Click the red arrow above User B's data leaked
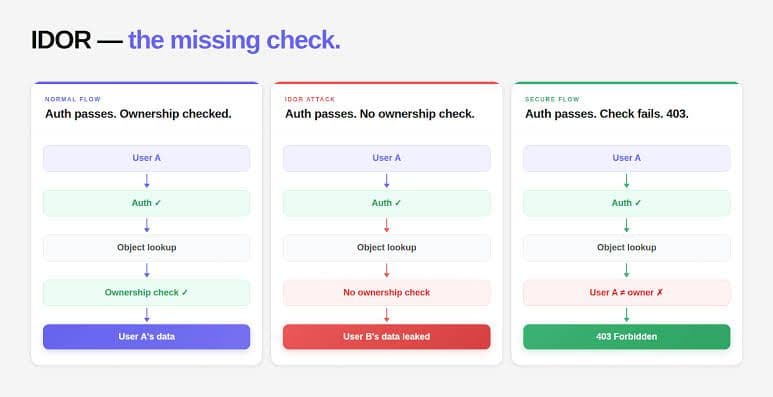Image resolution: width=773 pixels, height=397 pixels. (386, 315)
